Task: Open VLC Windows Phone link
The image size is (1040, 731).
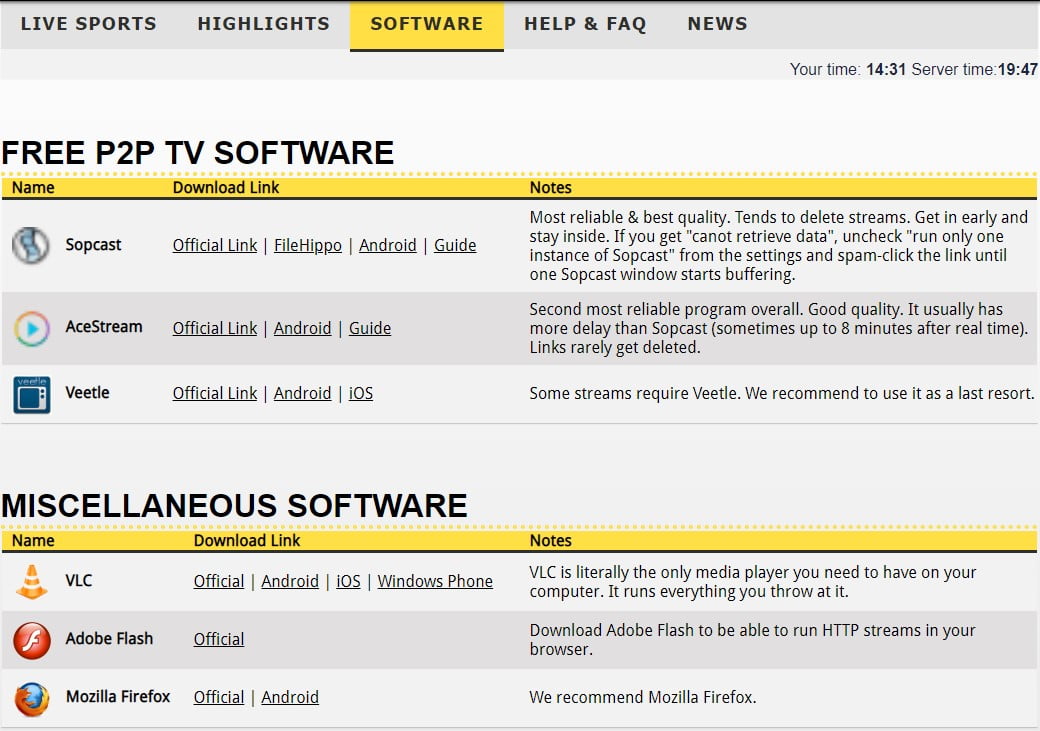Action: (435, 581)
